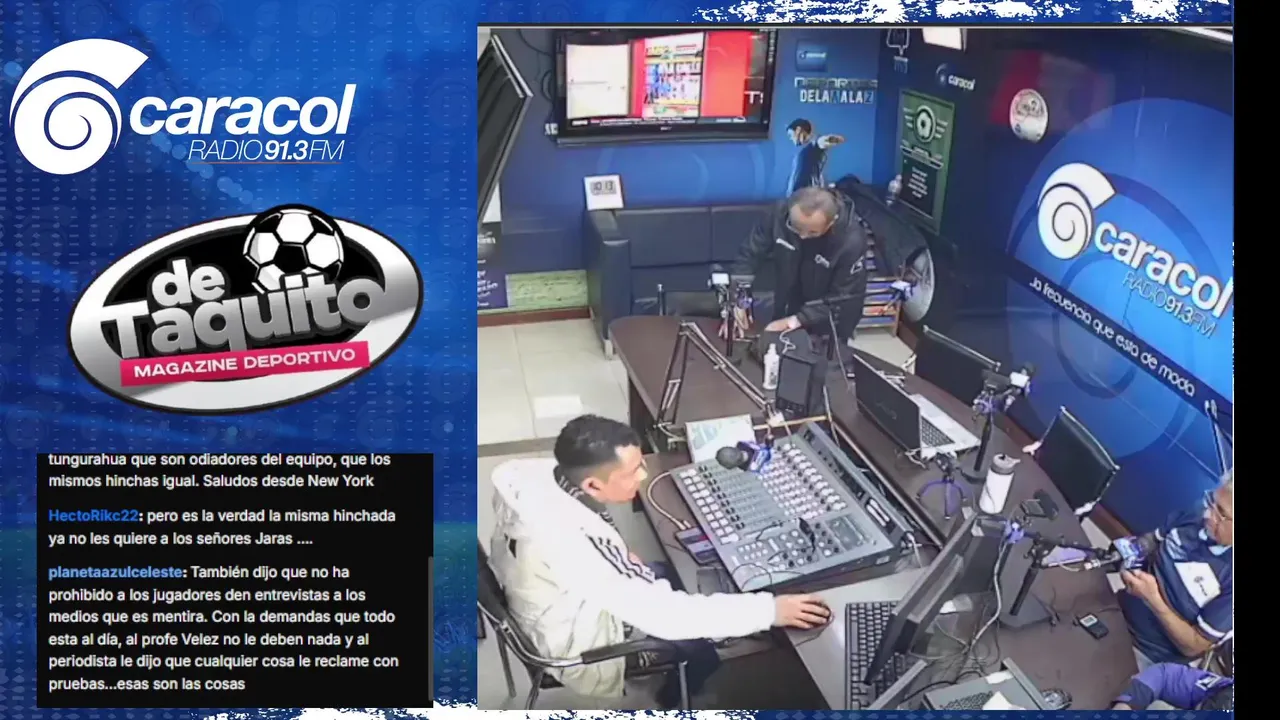Click the wall-mounted TV in the video
The height and width of the screenshot is (720, 1280).
click(x=666, y=85)
